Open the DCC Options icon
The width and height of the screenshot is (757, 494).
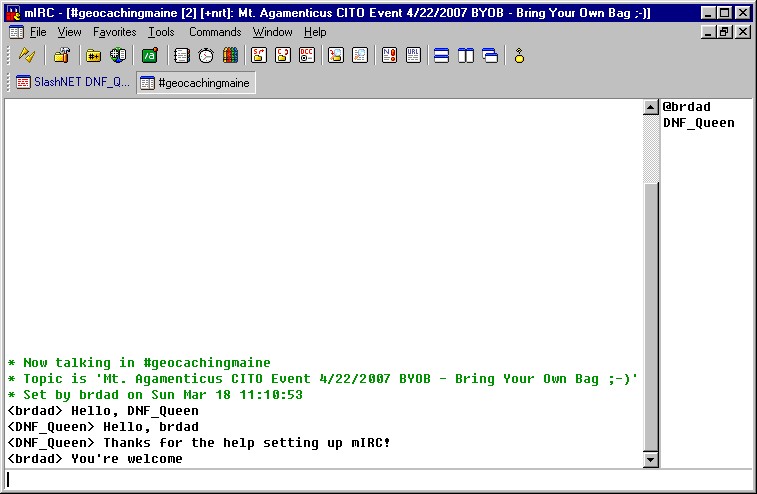307,56
